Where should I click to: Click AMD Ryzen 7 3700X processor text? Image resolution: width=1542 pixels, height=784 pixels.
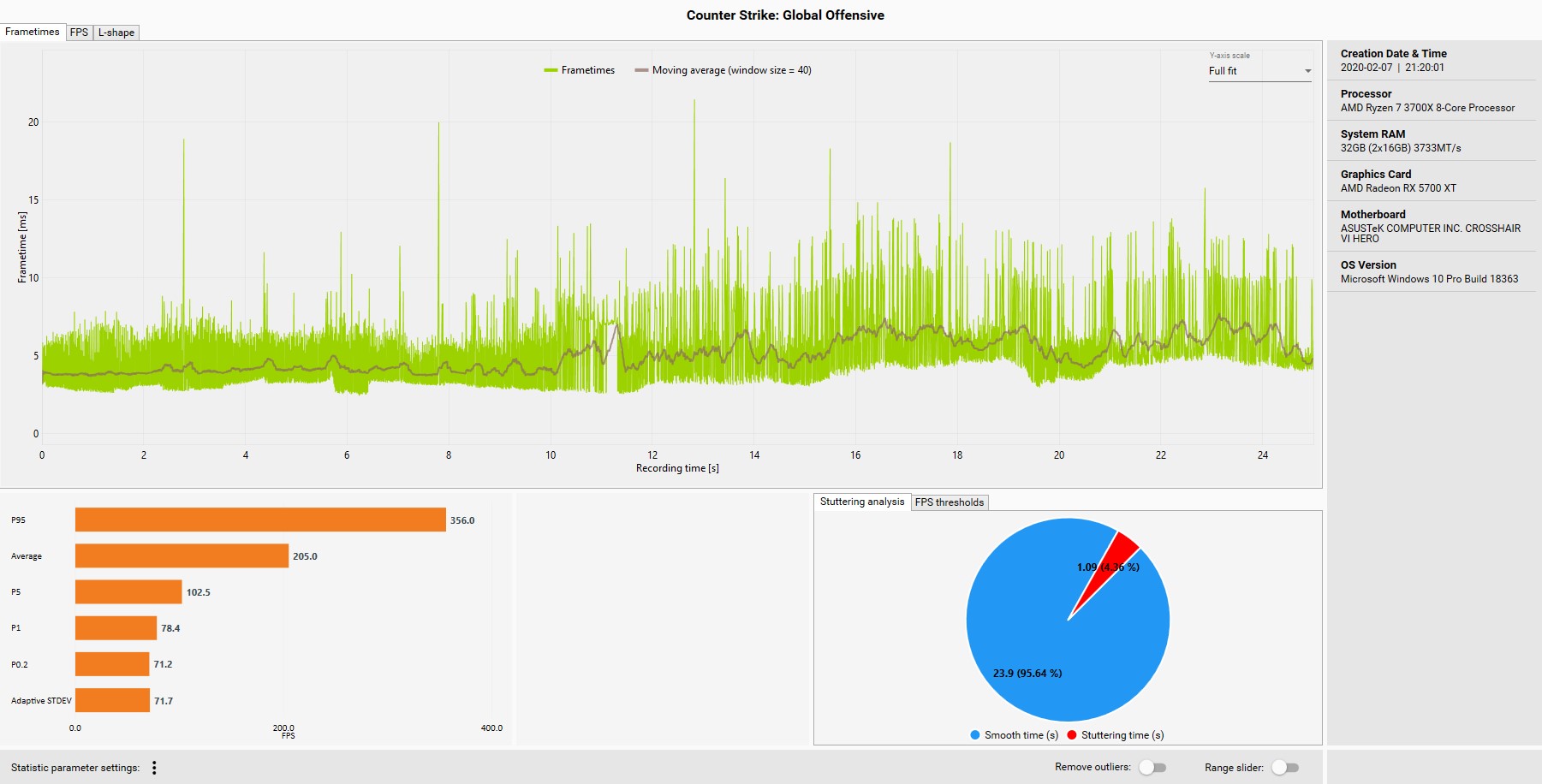1427,108
